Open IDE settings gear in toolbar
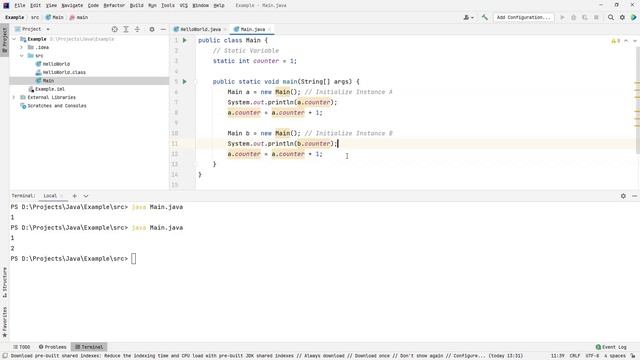640x360 pixels. [622, 18]
